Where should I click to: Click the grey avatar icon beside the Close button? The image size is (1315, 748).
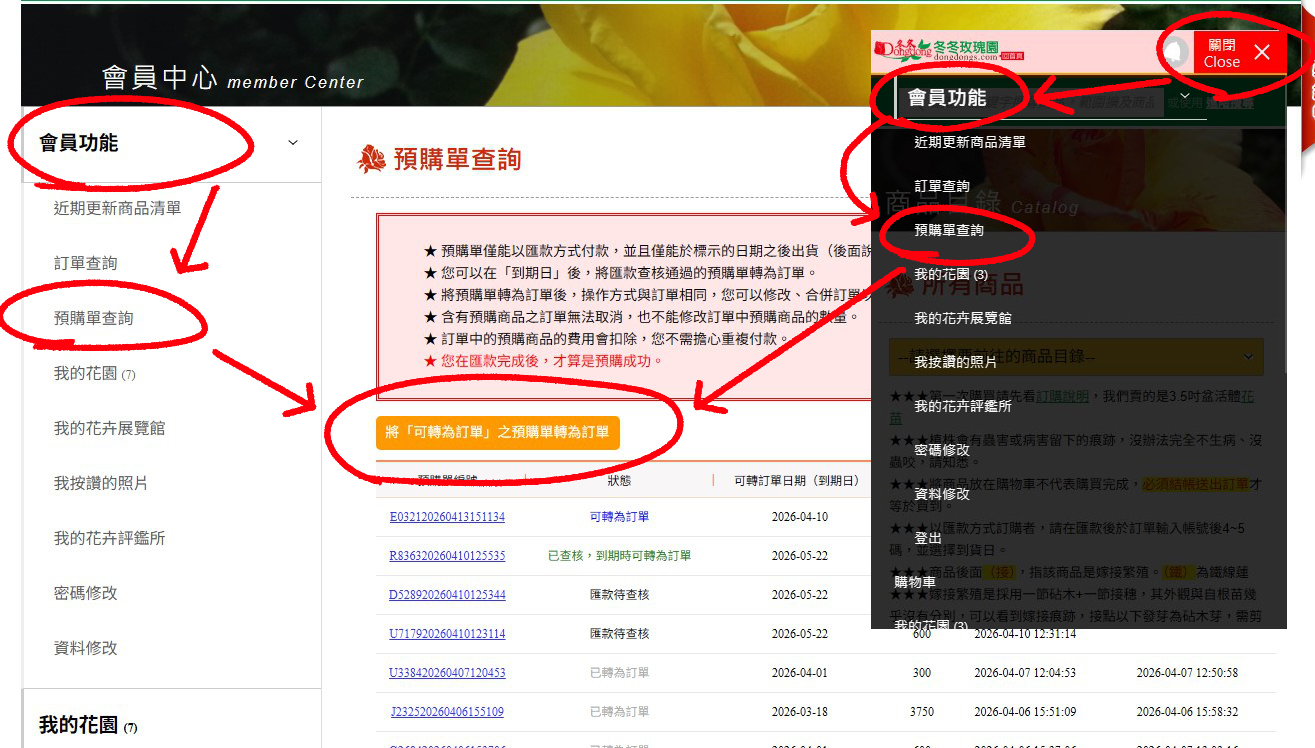[x=1177, y=52]
